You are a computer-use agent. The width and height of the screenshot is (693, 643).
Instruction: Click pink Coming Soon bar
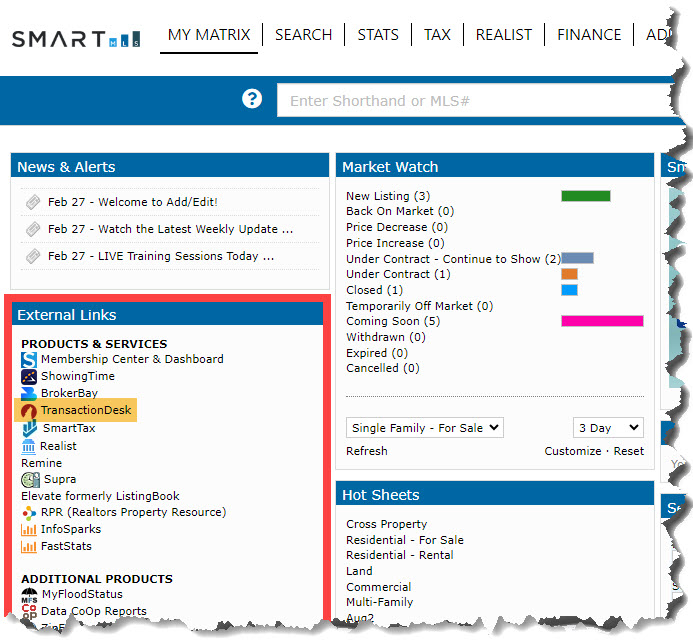pyautogui.click(x=602, y=321)
